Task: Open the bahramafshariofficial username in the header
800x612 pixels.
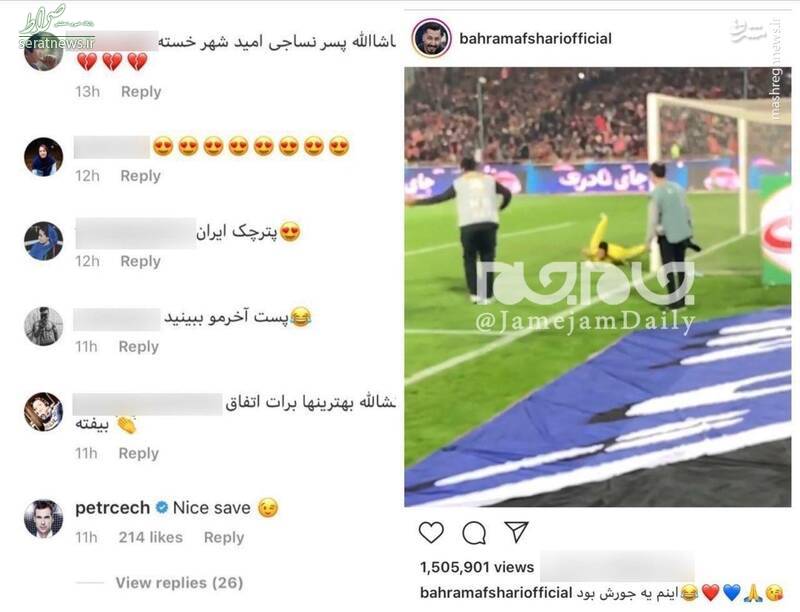Action: (x=535, y=39)
